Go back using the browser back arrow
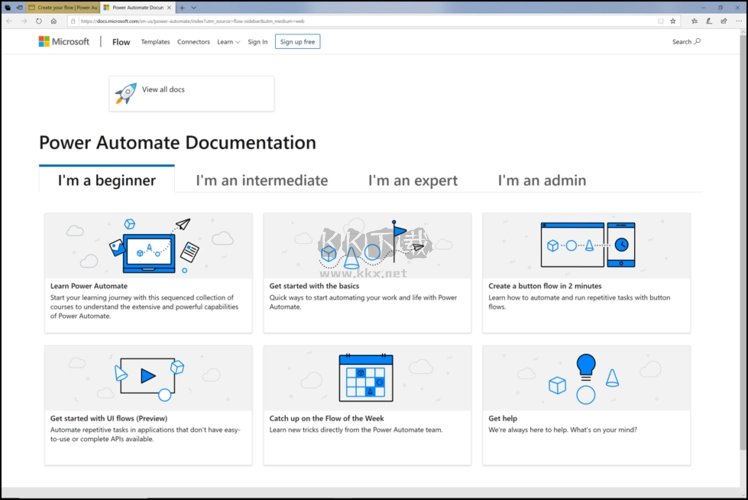This screenshot has width=748, height=500. pos(10,21)
